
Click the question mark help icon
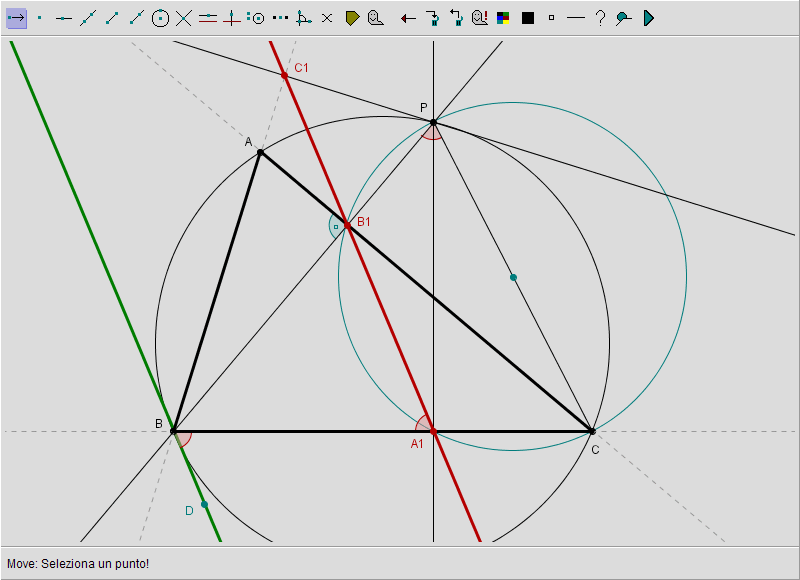pyautogui.click(x=601, y=18)
